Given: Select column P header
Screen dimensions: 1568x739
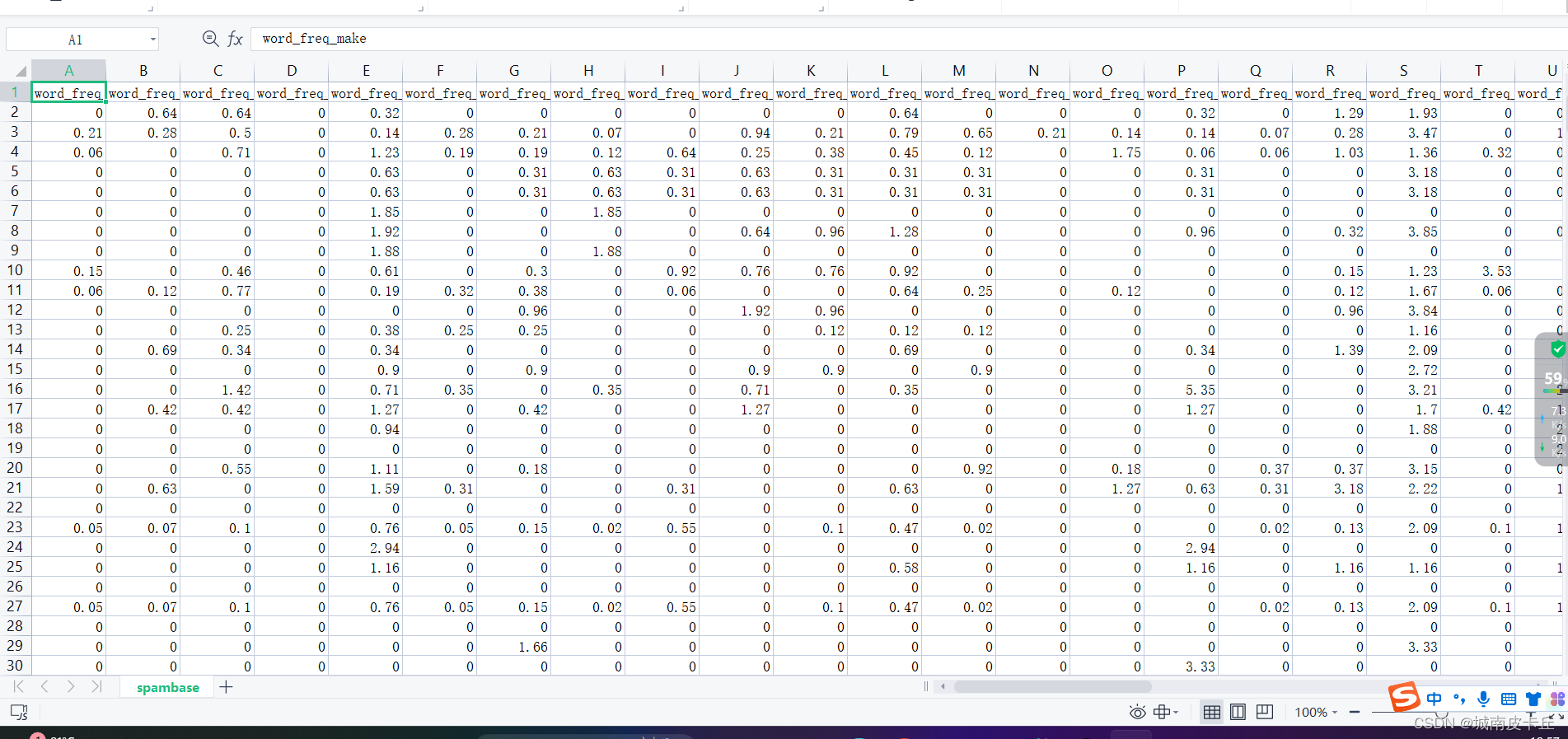Looking at the screenshot, I should [x=1182, y=71].
